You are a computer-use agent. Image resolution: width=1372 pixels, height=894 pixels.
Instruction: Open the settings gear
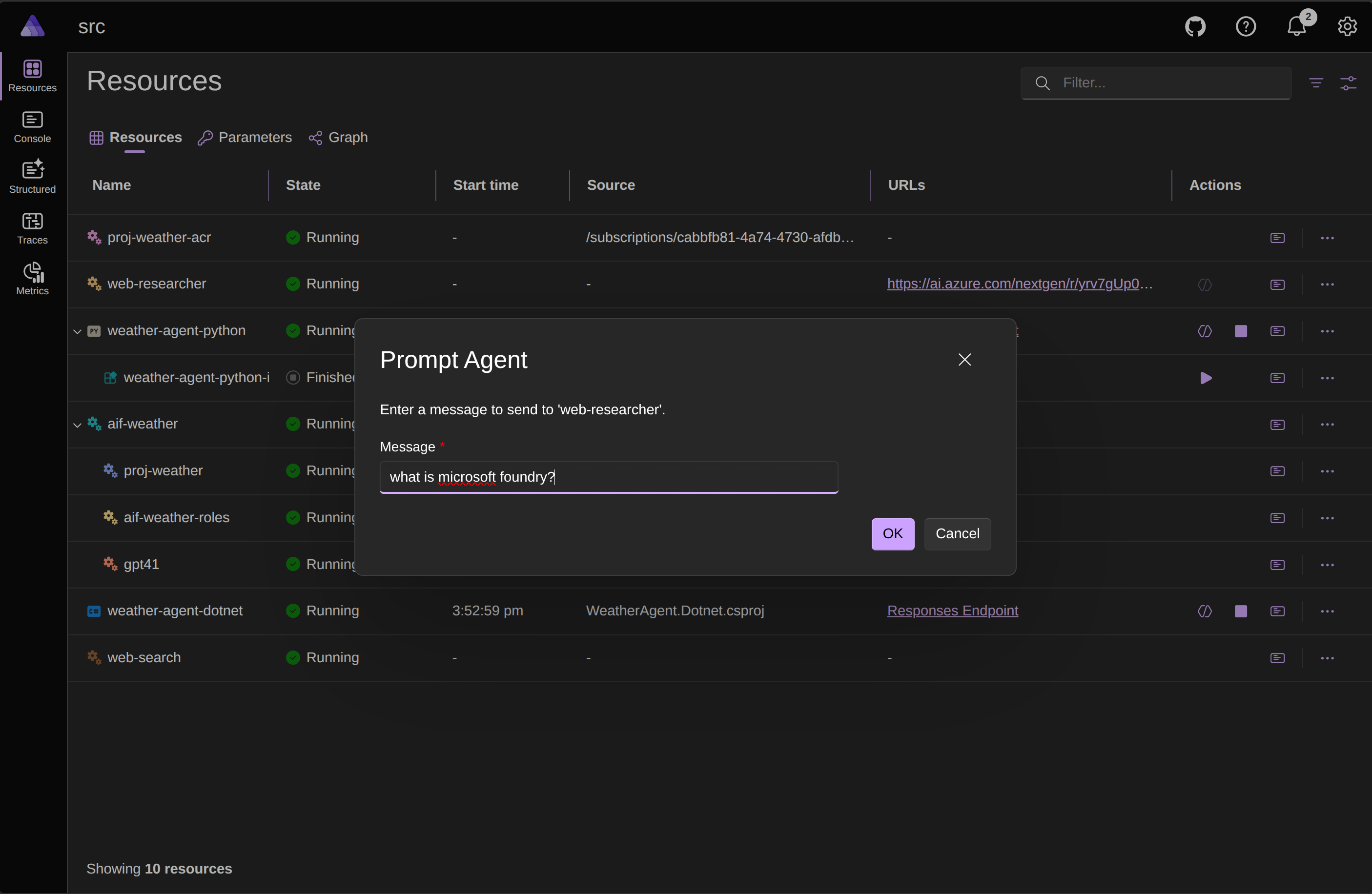coord(1347,26)
